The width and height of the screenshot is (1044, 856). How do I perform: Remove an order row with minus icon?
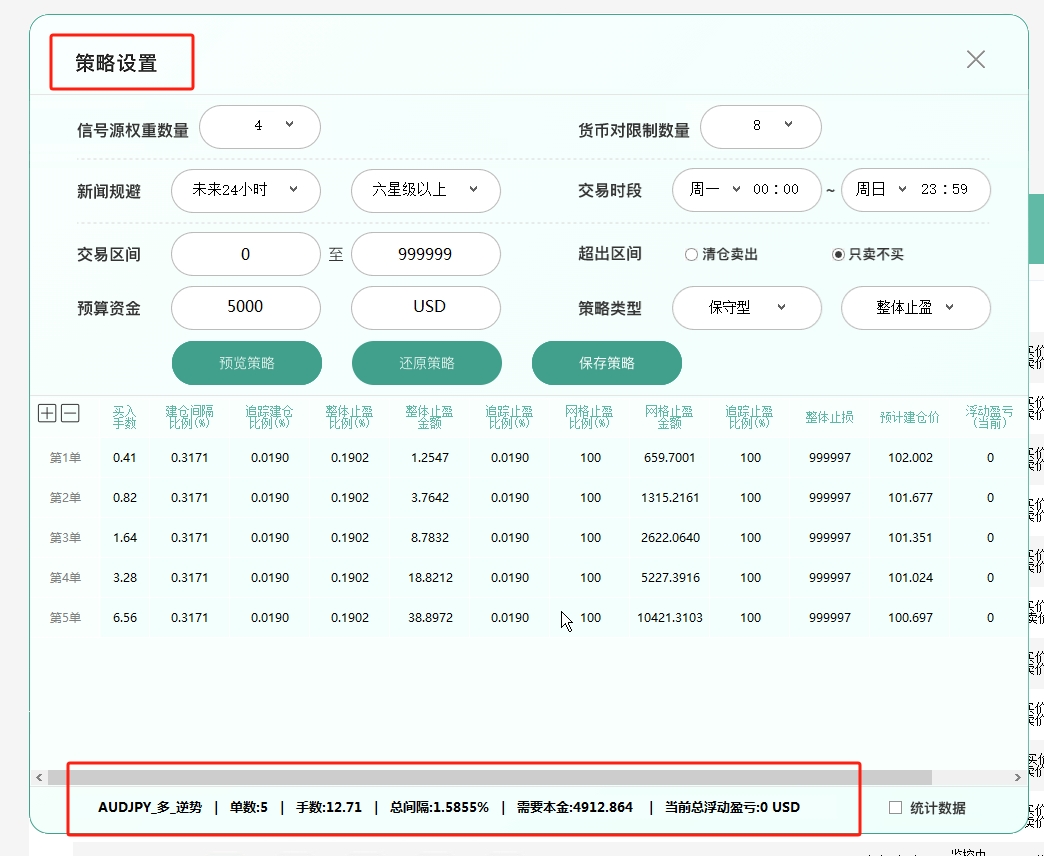(70, 413)
